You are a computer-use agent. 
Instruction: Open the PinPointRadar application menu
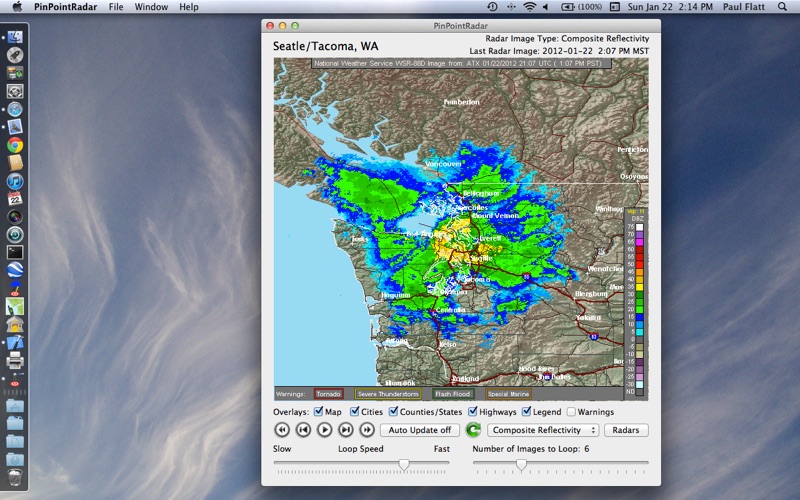[x=65, y=7]
